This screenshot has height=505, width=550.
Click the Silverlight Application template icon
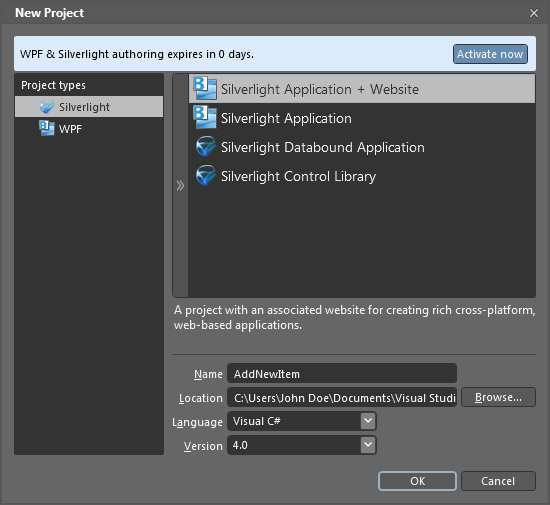coord(205,118)
